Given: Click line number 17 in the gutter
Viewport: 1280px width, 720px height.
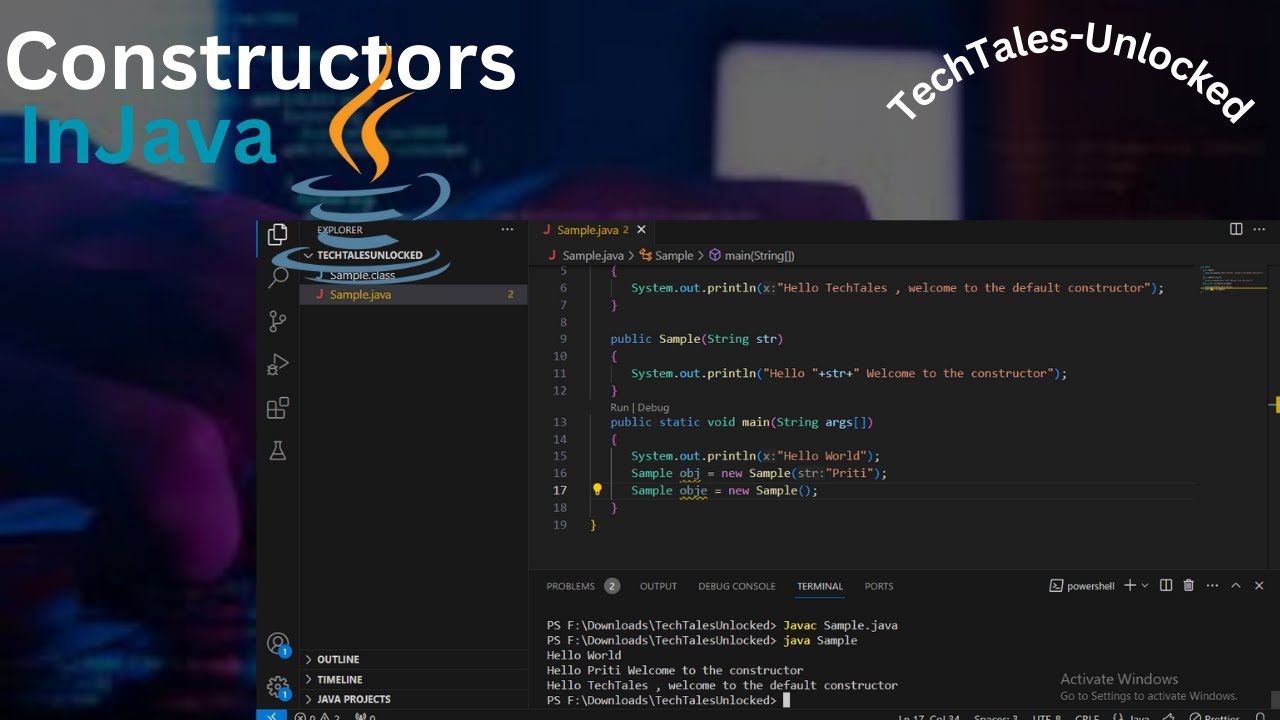Looking at the screenshot, I should coord(560,490).
